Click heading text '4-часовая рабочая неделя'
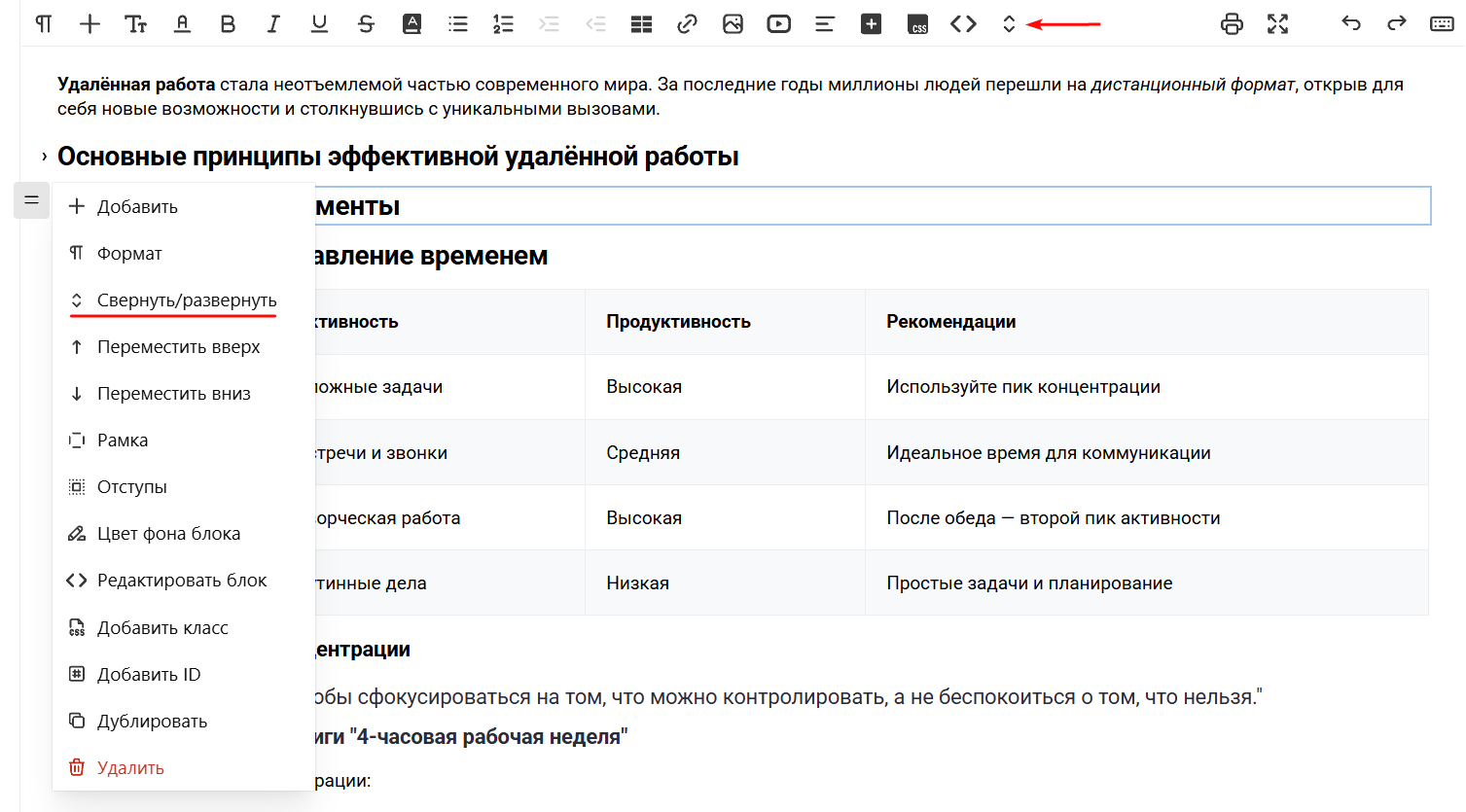Screen dimensions: 1466x812 point(488,736)
